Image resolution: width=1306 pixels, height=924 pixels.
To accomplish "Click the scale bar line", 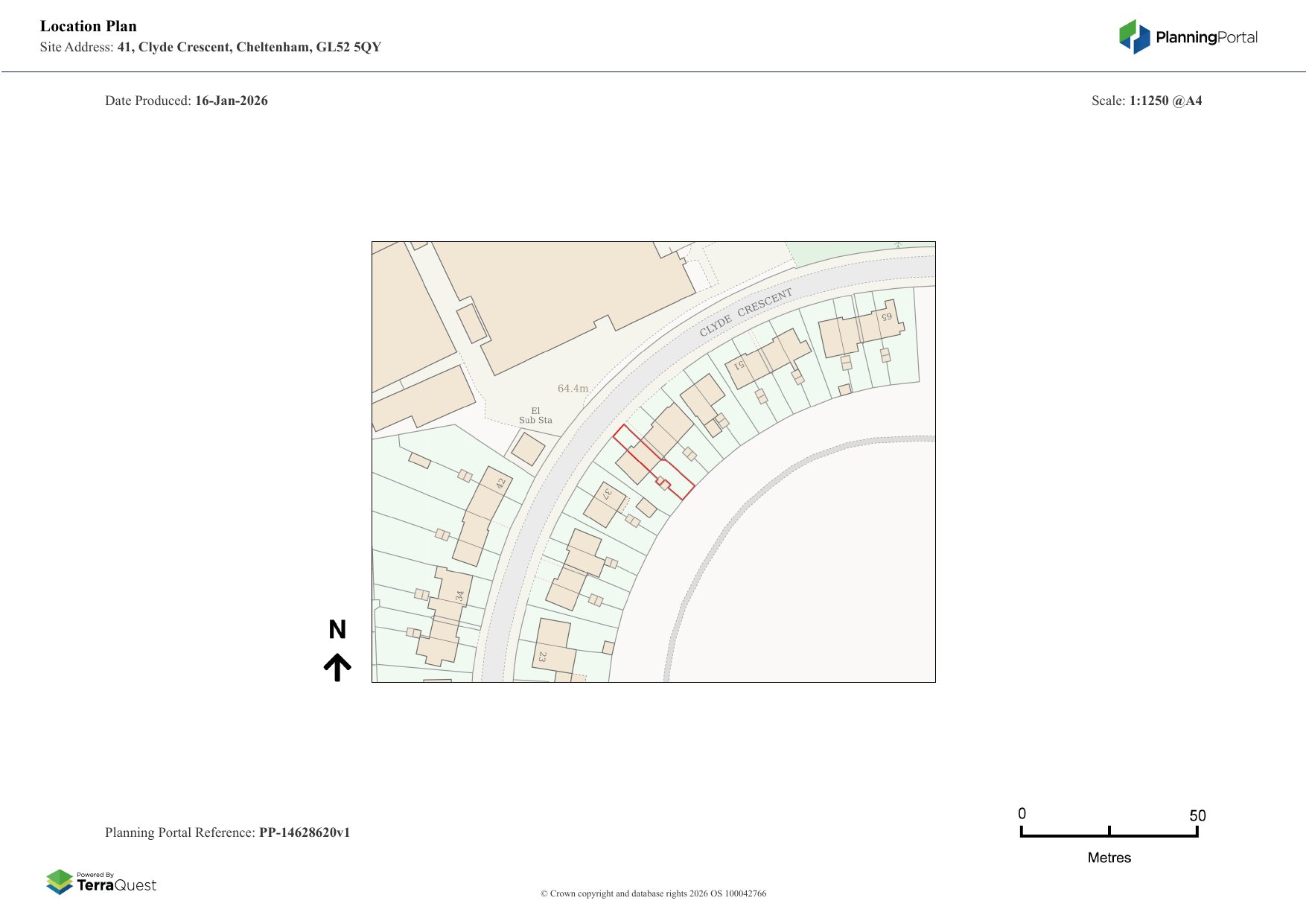I will pyautogui.click(x=1109, y=835).
